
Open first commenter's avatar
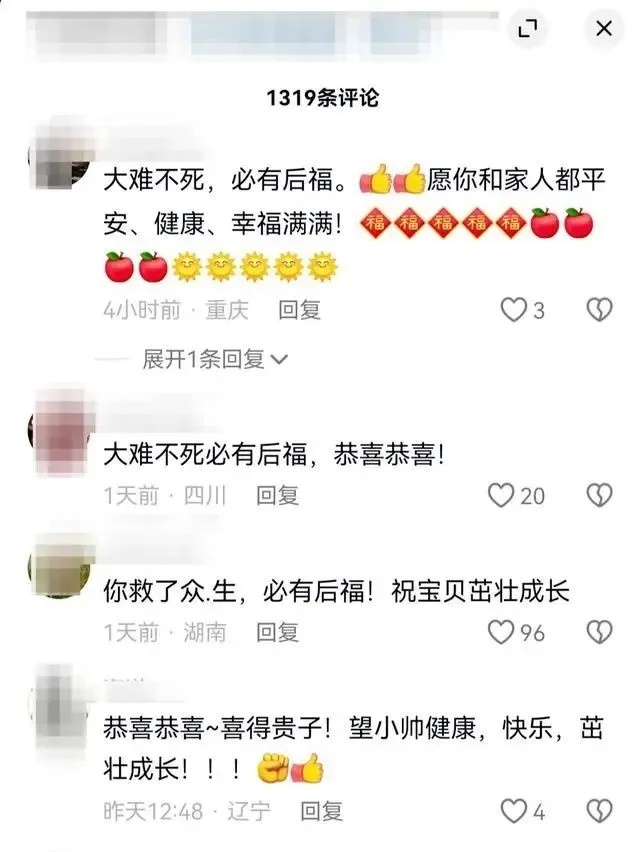(60, 158)
